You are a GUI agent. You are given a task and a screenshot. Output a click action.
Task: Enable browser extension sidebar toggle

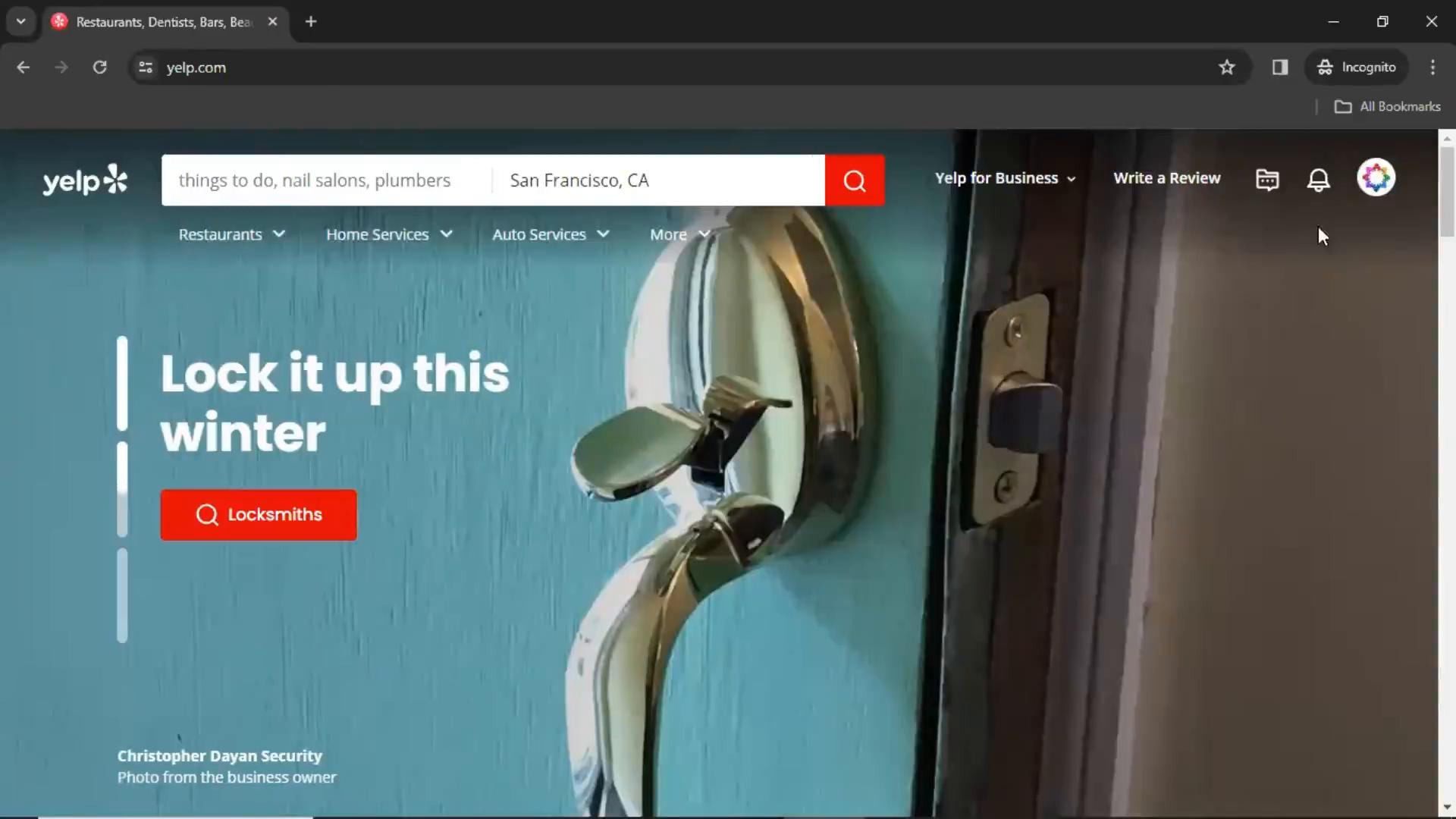coord(1280,67)
